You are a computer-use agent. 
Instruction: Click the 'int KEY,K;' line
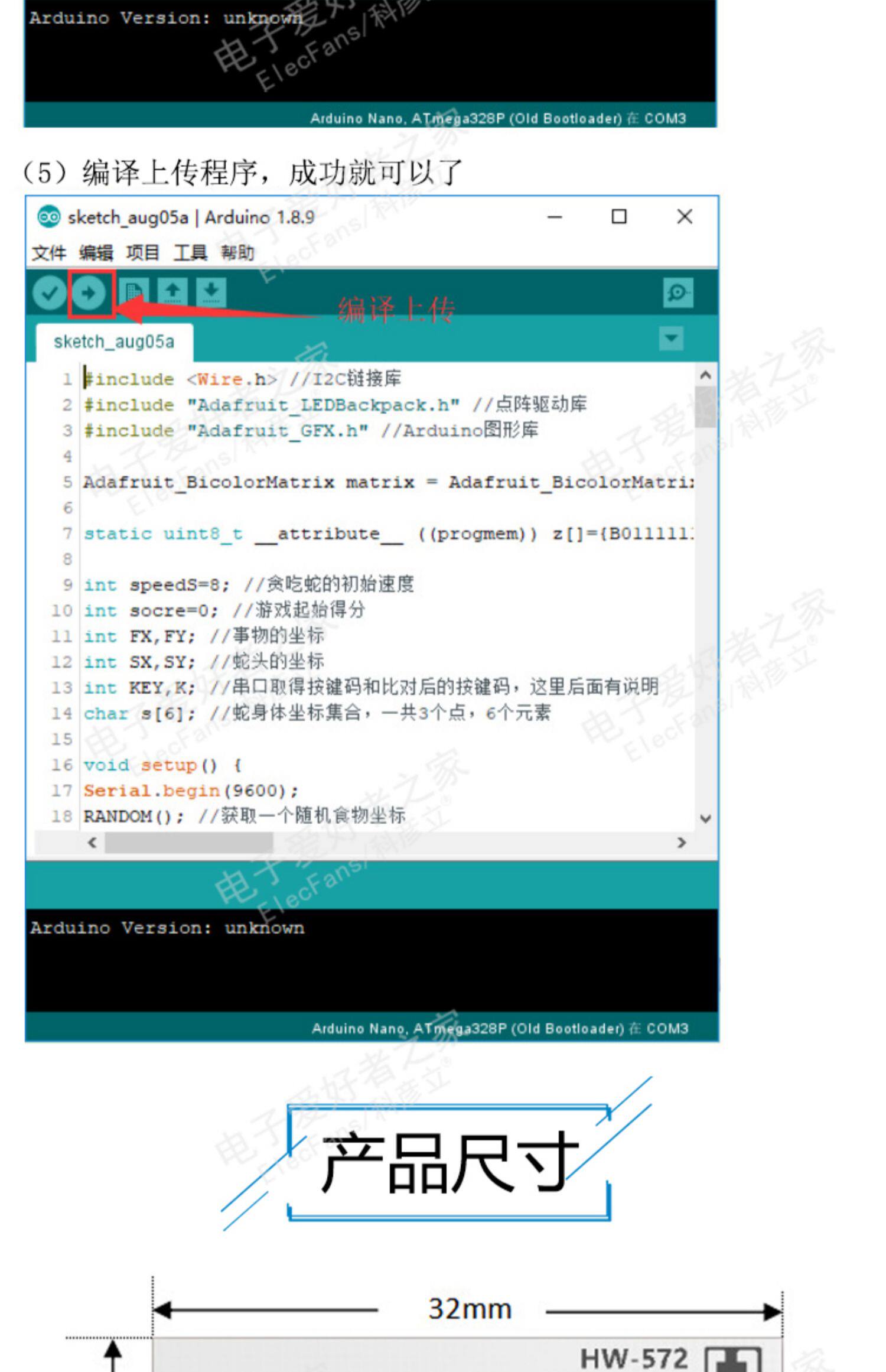(371, 688)
